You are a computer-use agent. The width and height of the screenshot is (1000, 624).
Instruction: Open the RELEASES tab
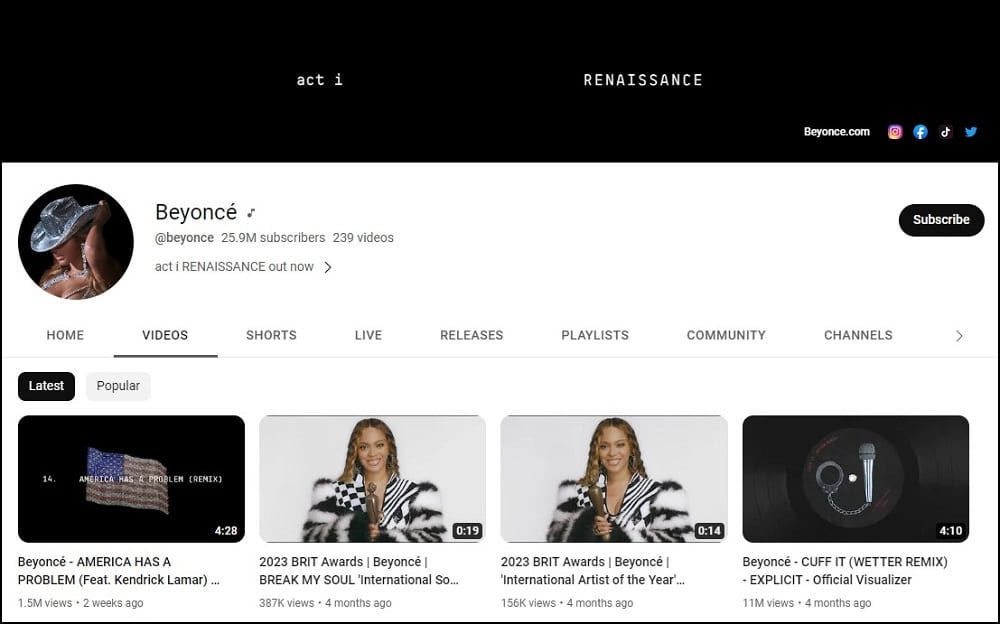pyautogui.click(x=471, y=335)
